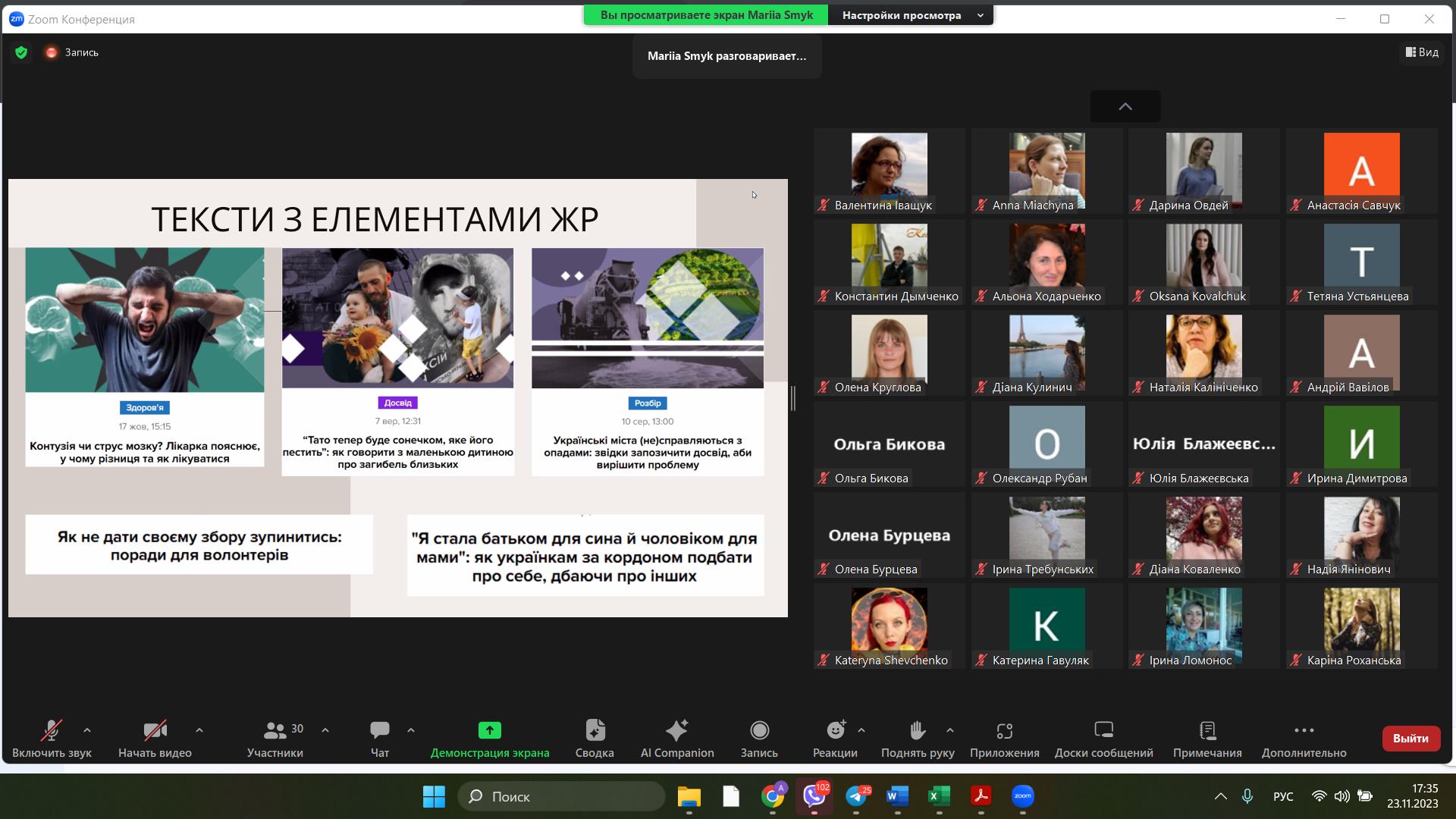Click the red Выйти leave button
The height and width of the screenshot is (819, 1456).
click(x=1410, y=738)
